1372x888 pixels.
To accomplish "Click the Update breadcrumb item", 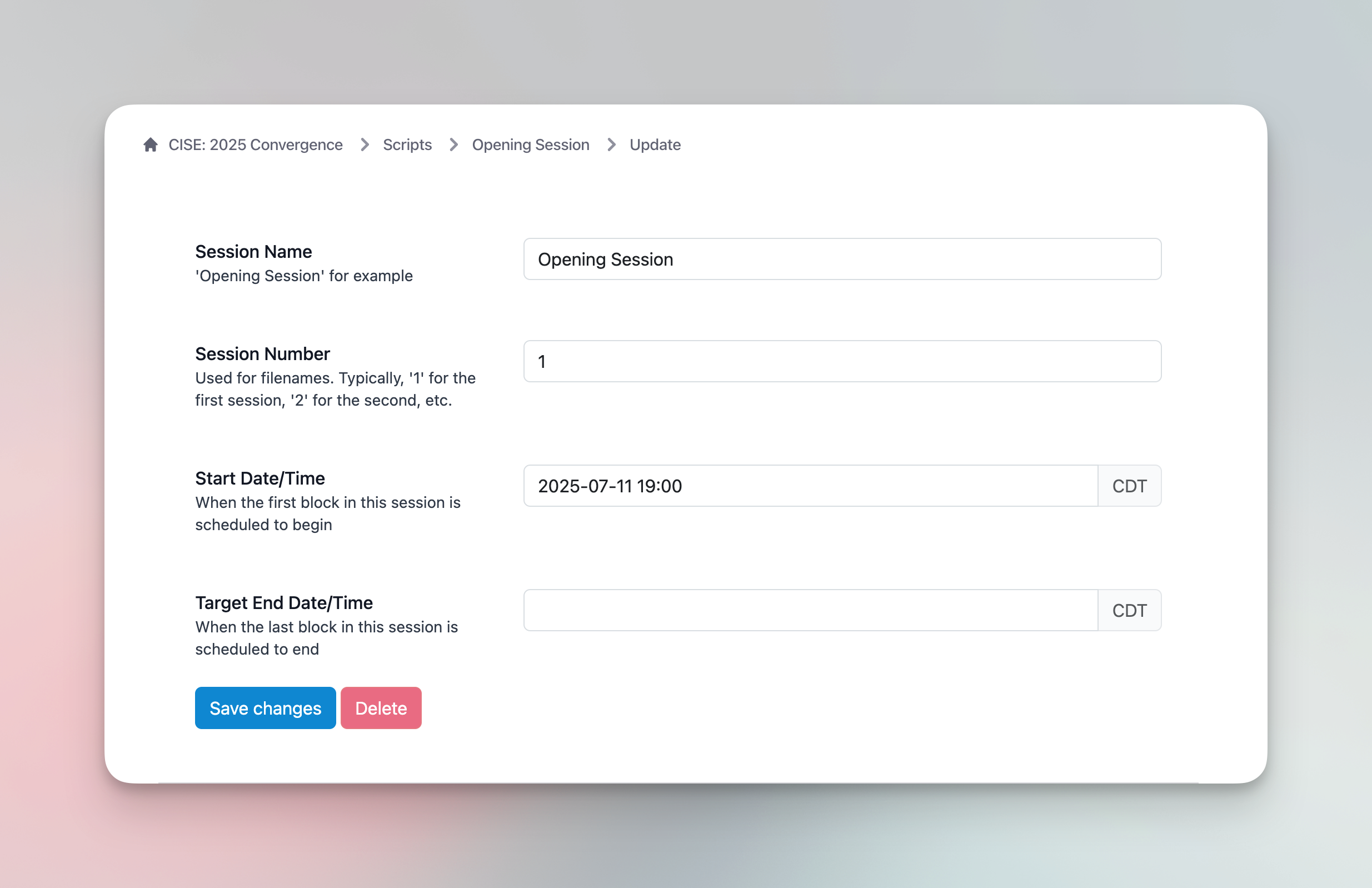I will [x=655, y=144].
